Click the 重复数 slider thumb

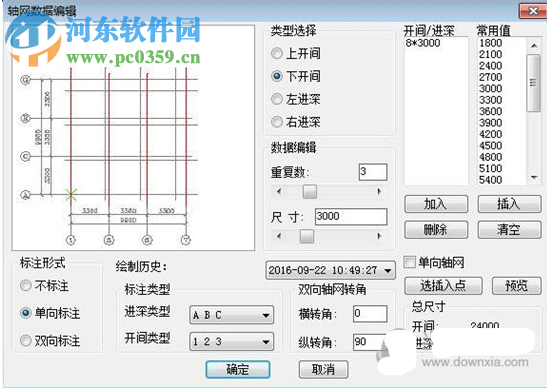click(309, 191)
